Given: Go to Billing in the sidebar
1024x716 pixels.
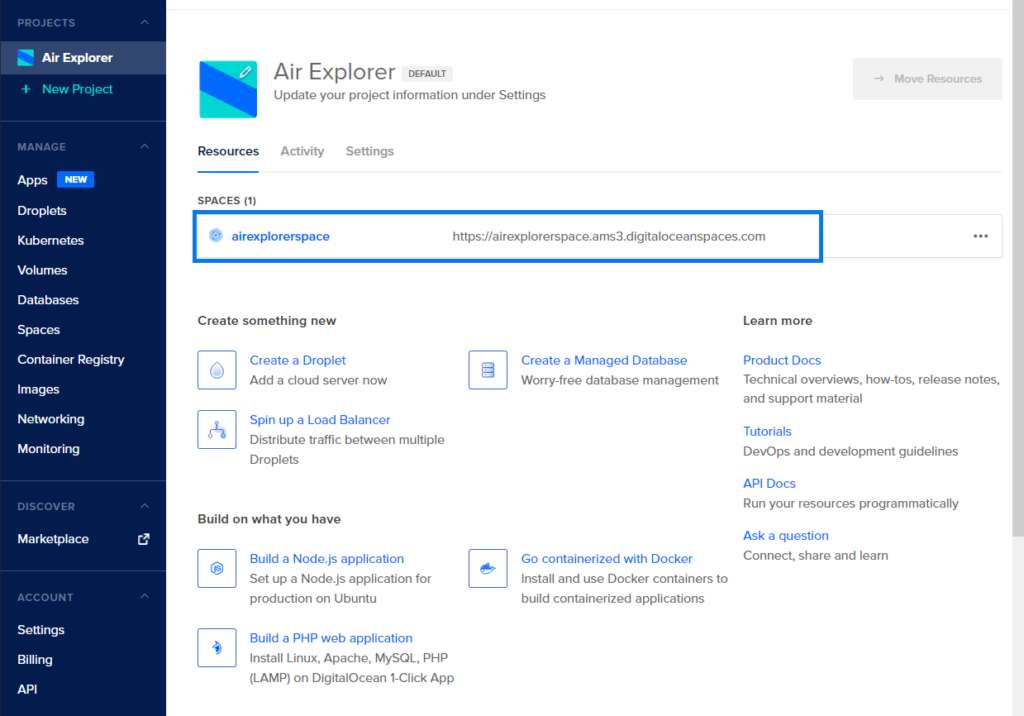Looking at the screenshot, I should pos(35,660).
